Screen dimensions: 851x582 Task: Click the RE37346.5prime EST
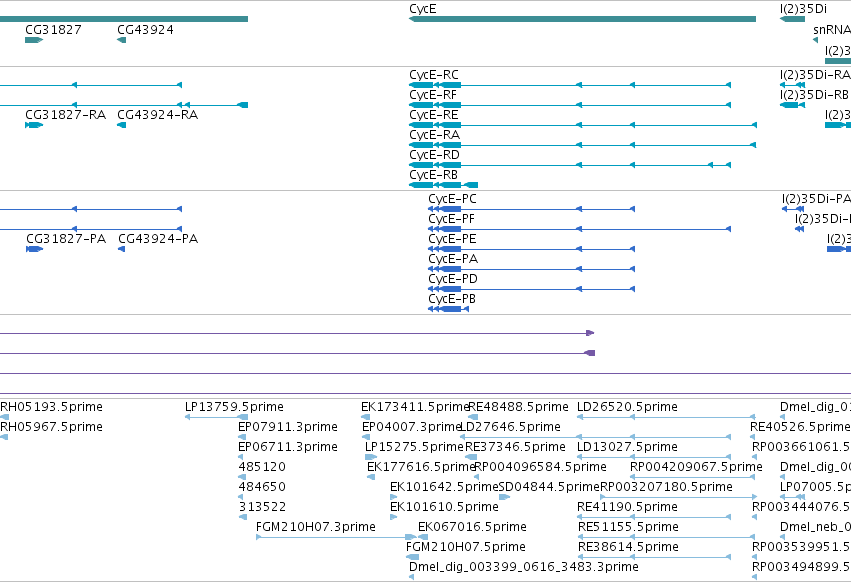[471, 457]
